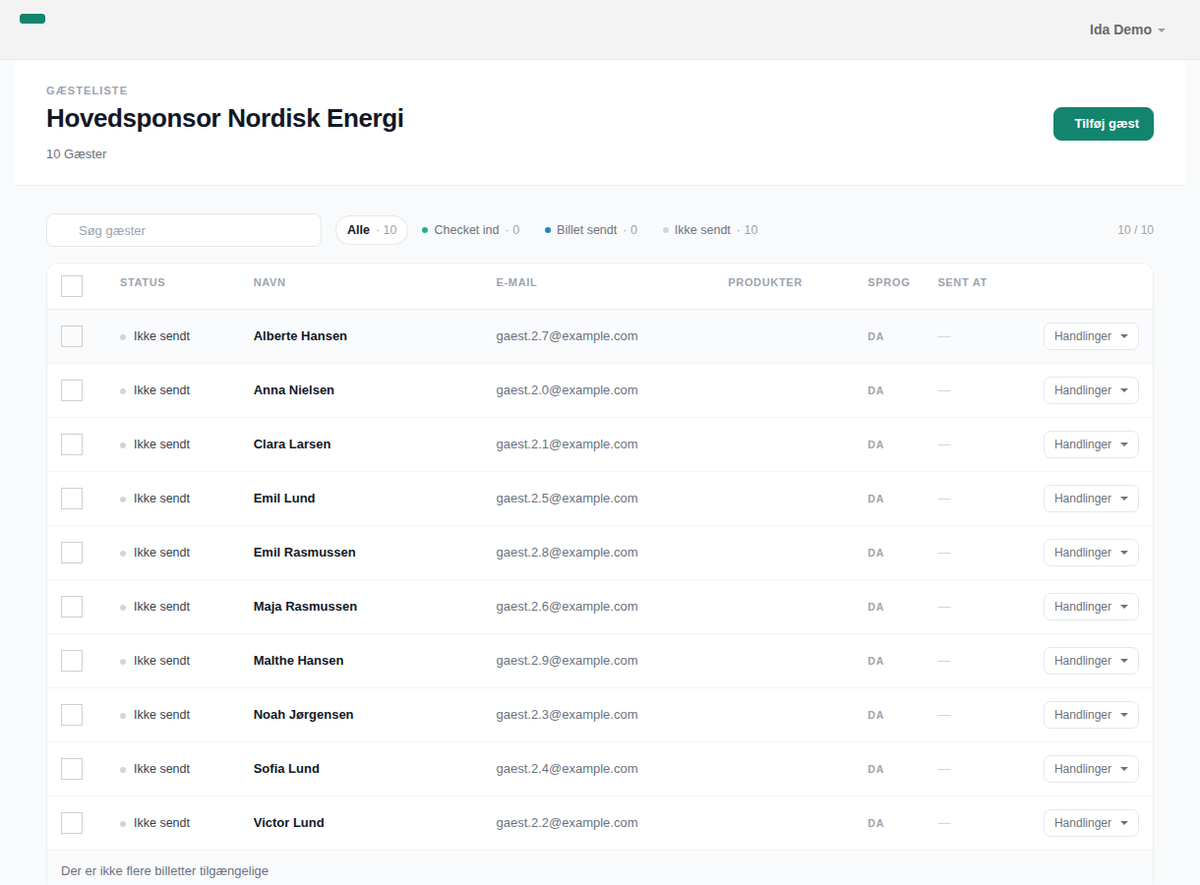Filter by Ikke sendt
1200x885 pixels.
(710, 230)
